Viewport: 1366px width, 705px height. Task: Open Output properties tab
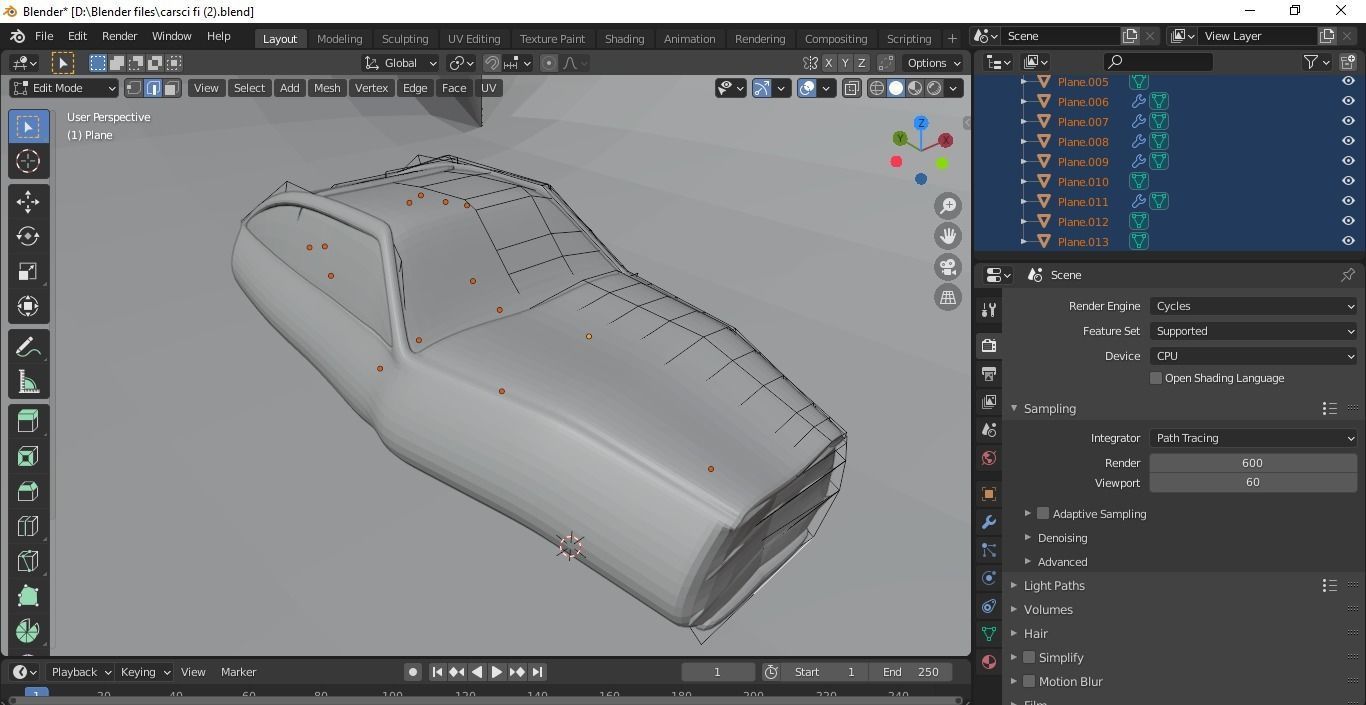pyautogui.click(x=989, y=373)
